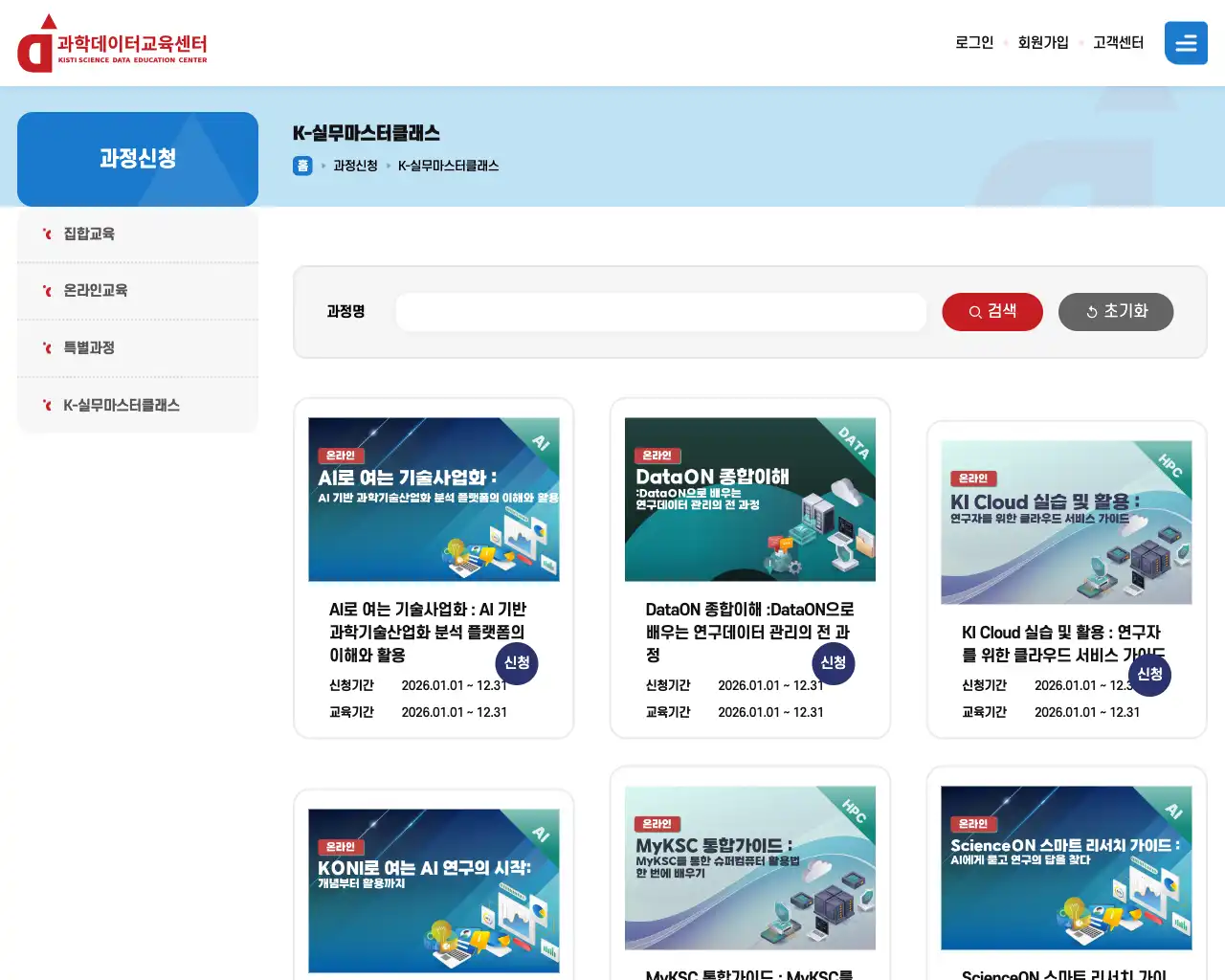This screenshot has height=980, width=1225.
Task: Click the red 검색 button
Action: coord(992,312)
